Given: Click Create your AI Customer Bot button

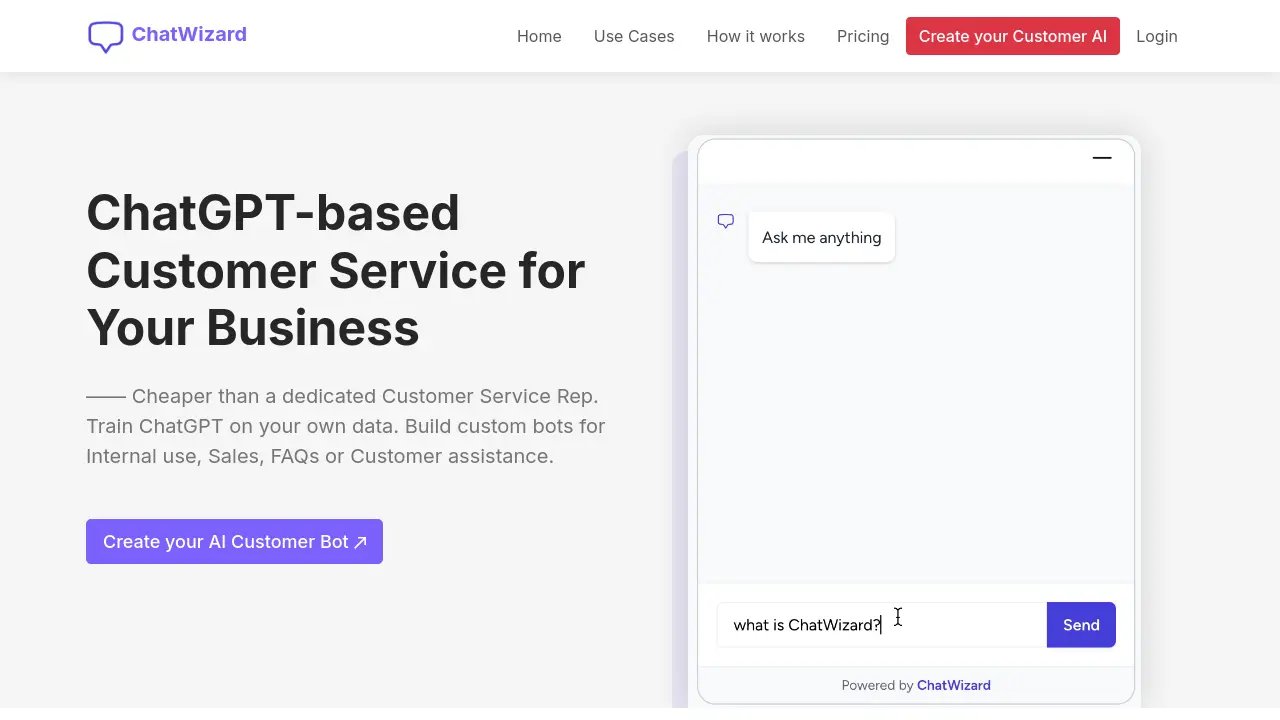Looking at the screenshot, I should click(x=234, y=541).
